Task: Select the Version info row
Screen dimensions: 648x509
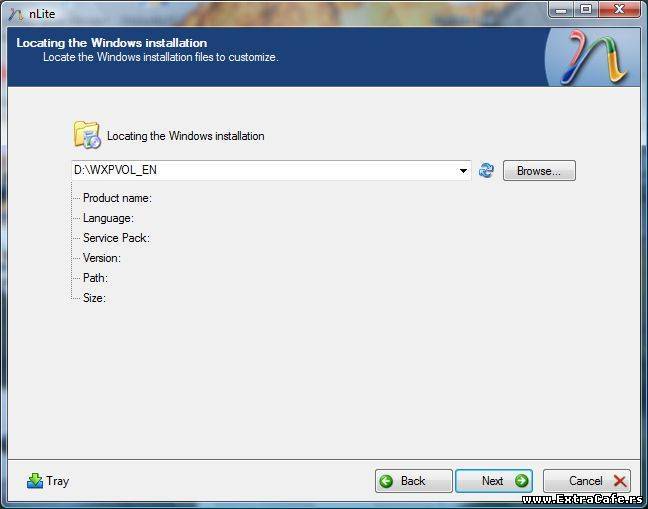Action: 101,258
